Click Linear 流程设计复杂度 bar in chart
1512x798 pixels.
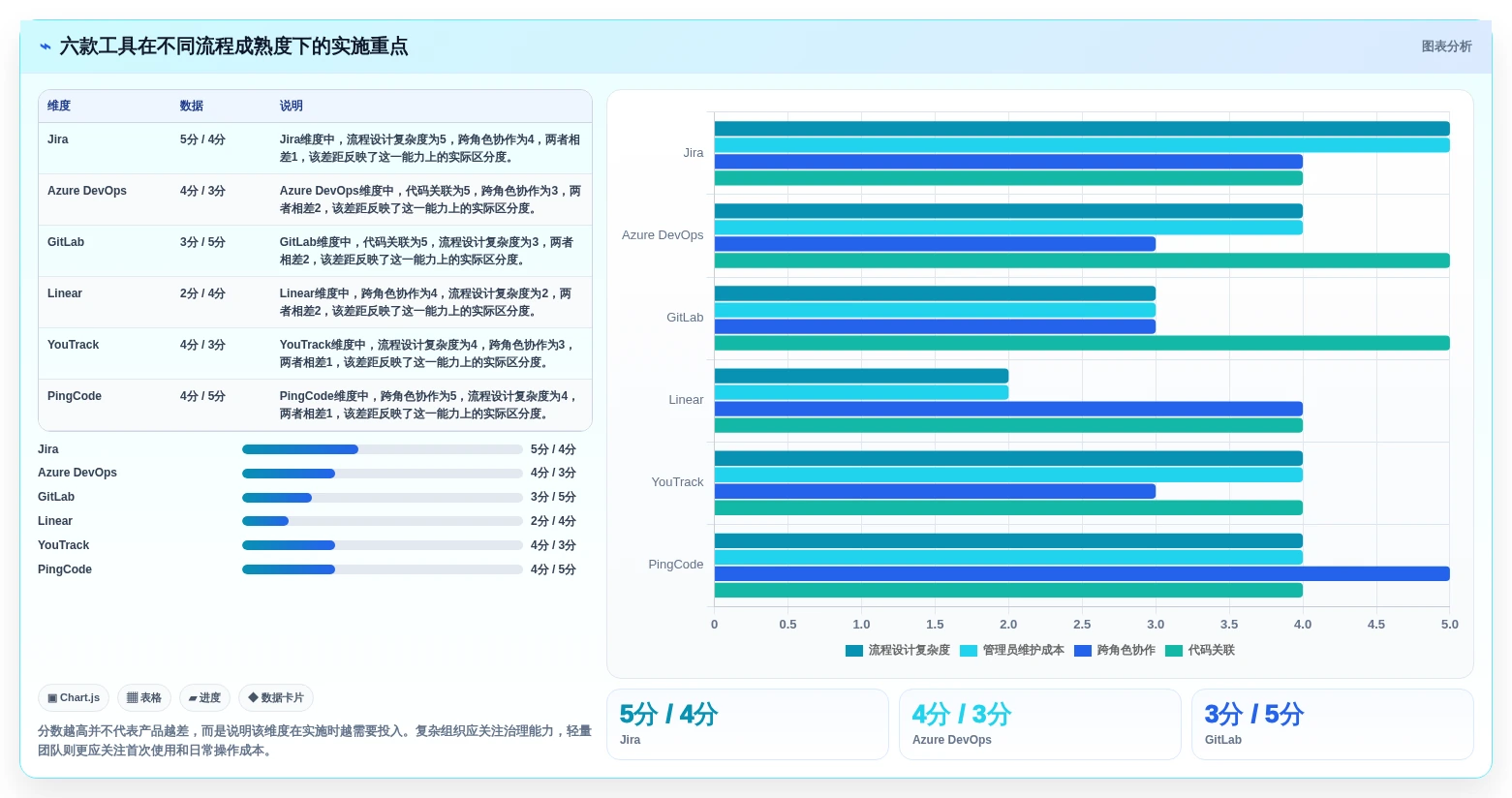862,376
